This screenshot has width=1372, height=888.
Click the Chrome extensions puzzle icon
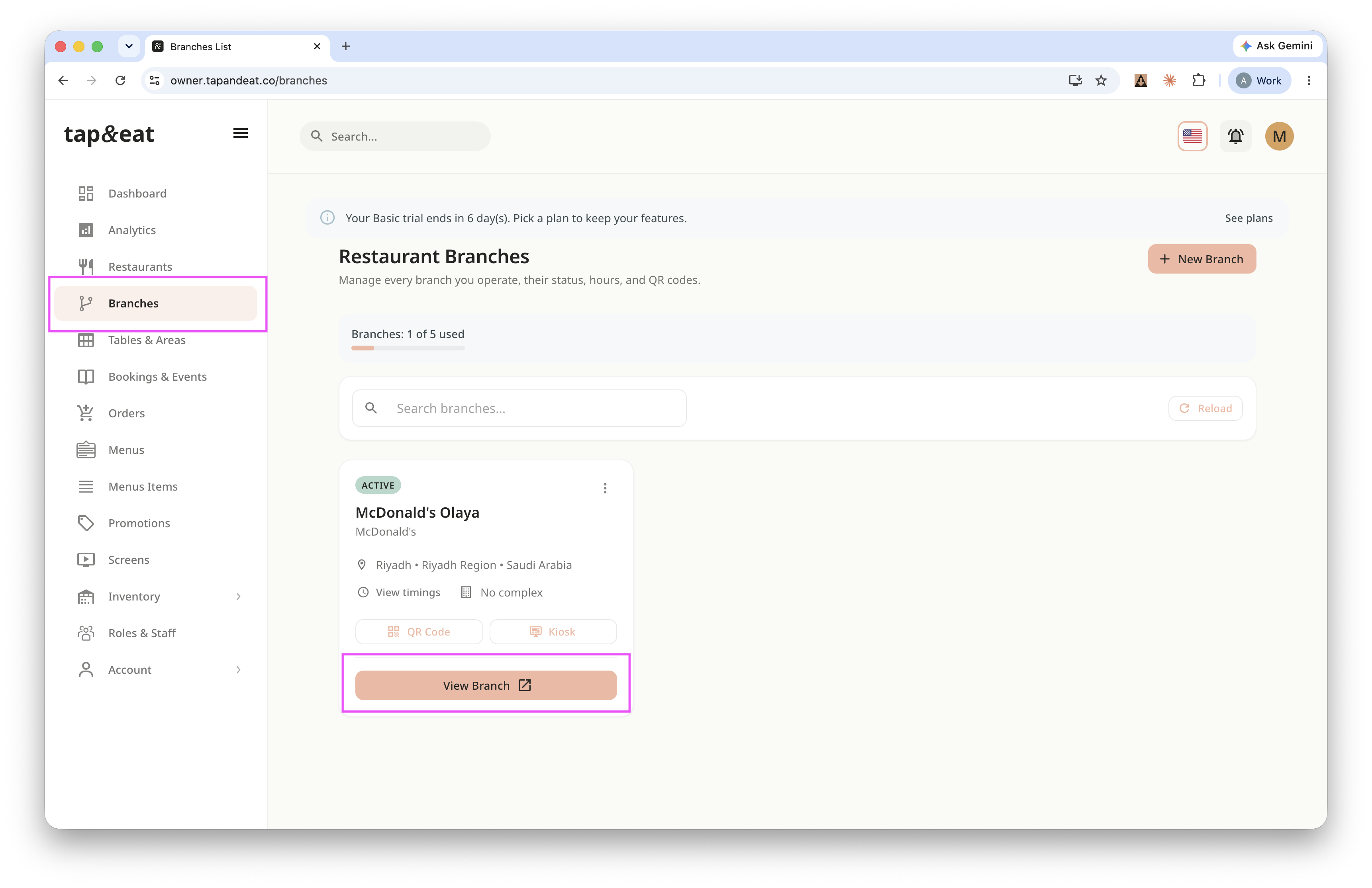coord(1198,81)
